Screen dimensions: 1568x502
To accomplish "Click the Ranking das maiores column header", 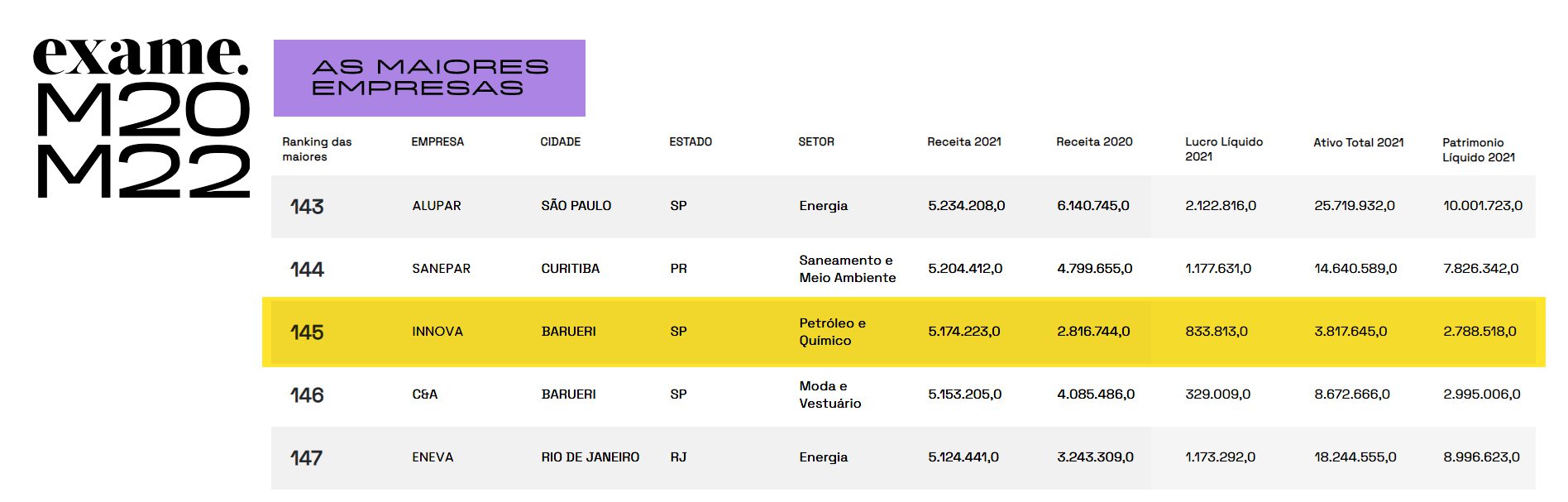I will point(317,149).
